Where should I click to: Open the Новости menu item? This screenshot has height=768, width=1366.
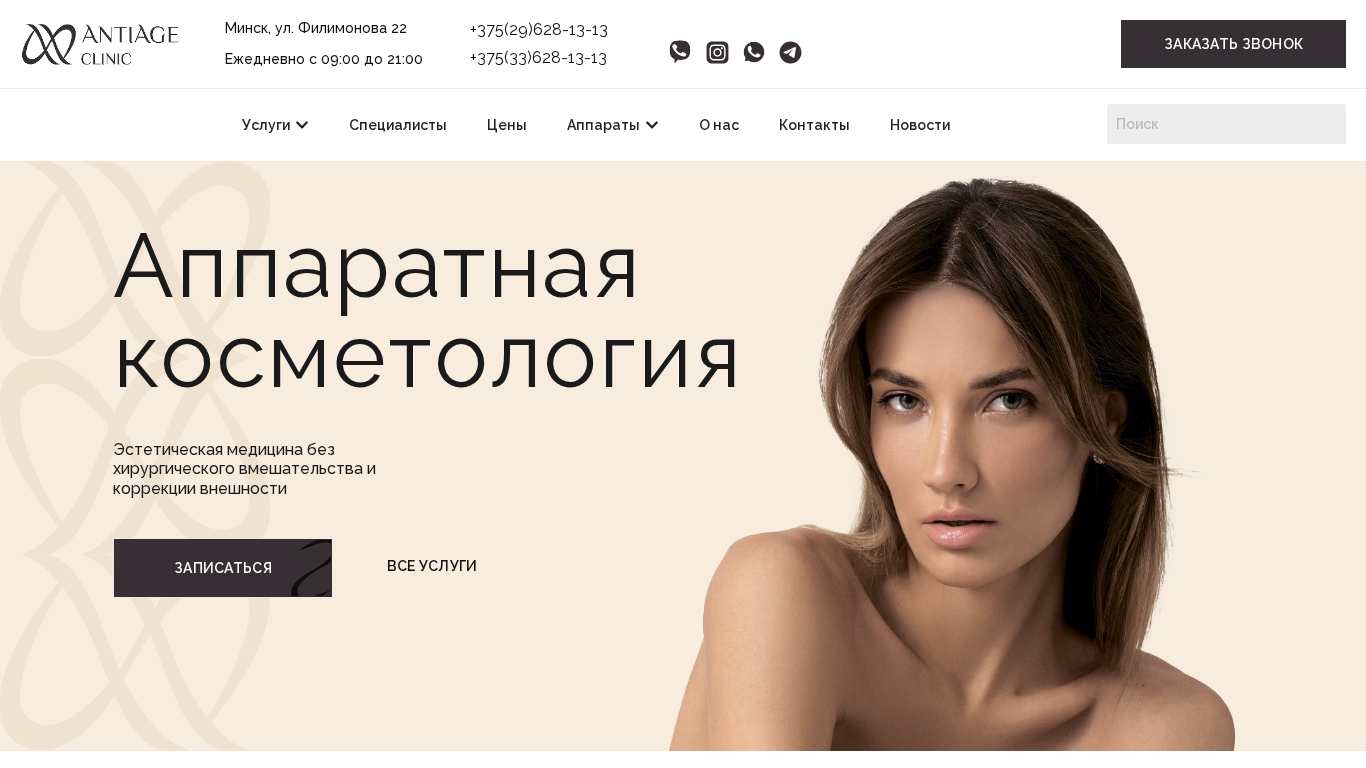click(x=920, y=125)
